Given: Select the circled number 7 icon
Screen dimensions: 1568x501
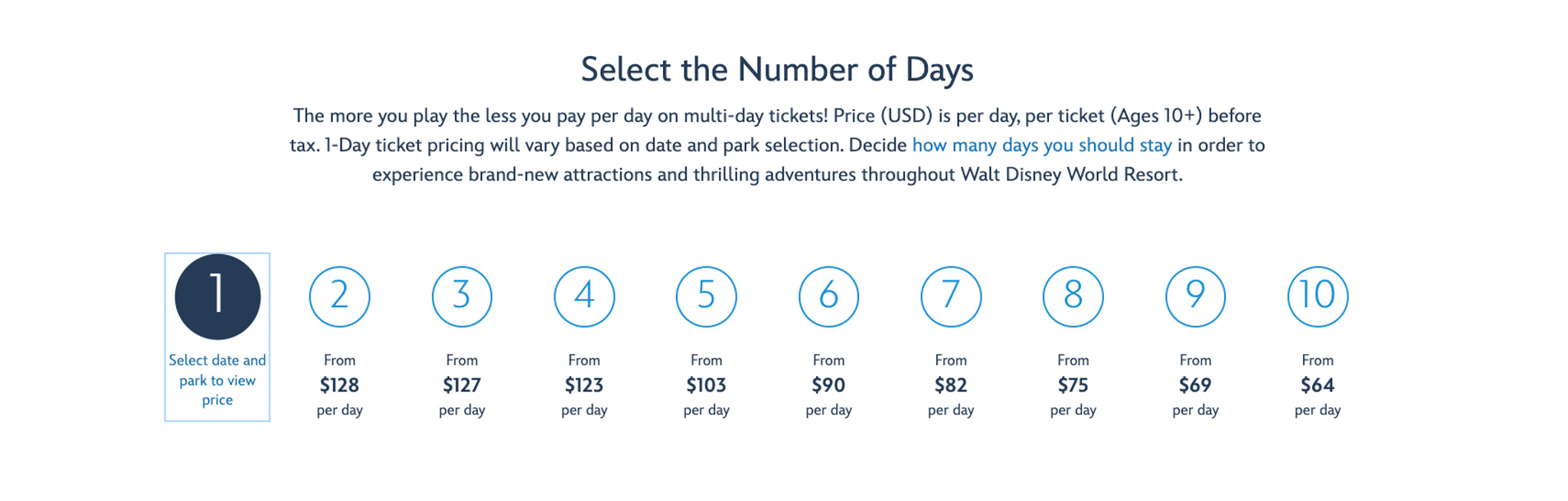Looking at the screenshot, I should pyautogui.click(x=951, y=296).
